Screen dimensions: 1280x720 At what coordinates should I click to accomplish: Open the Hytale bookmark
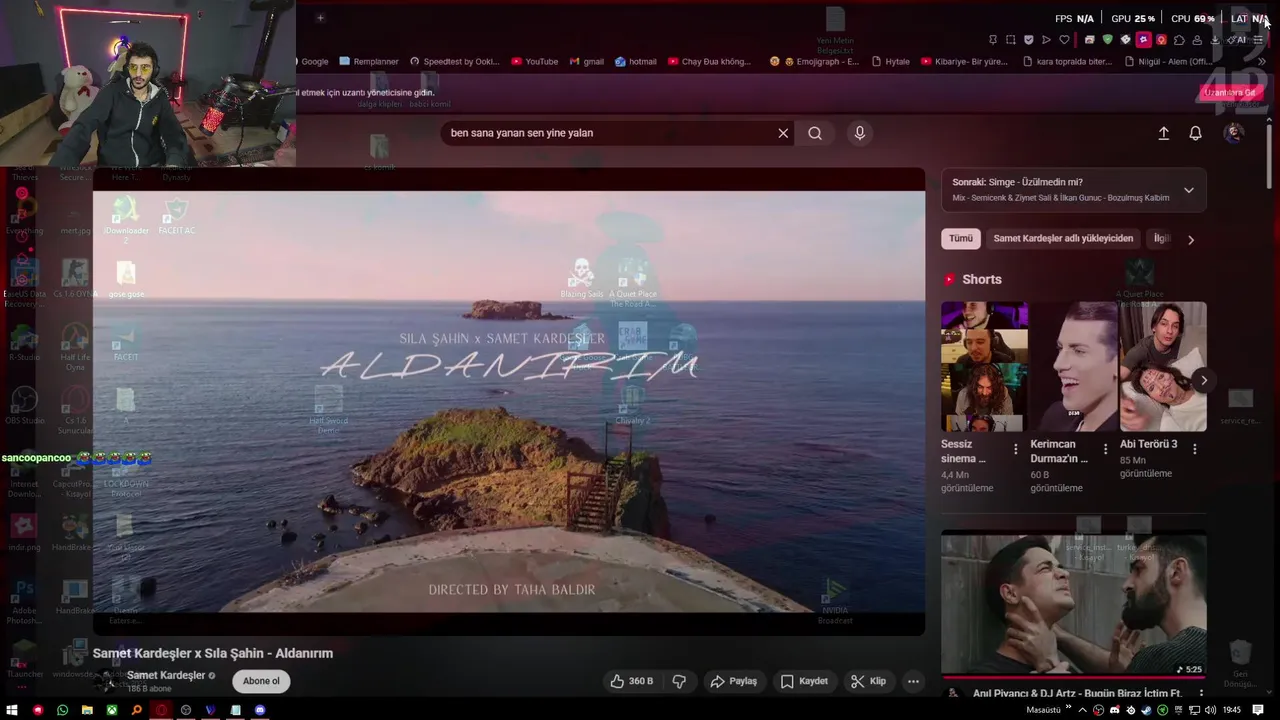tap(890, 61)
